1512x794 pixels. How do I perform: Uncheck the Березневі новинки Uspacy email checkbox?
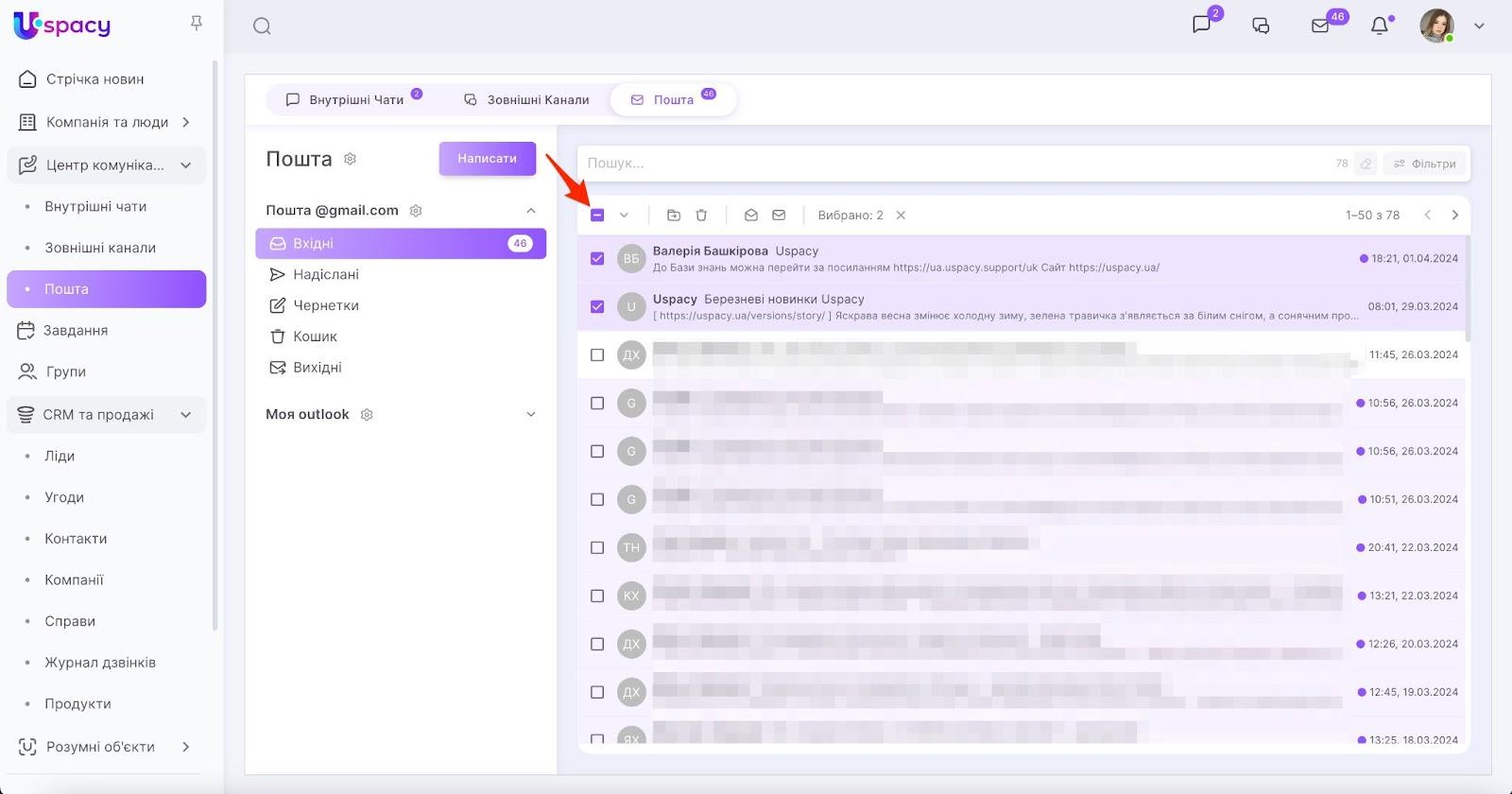coord(597,307)
